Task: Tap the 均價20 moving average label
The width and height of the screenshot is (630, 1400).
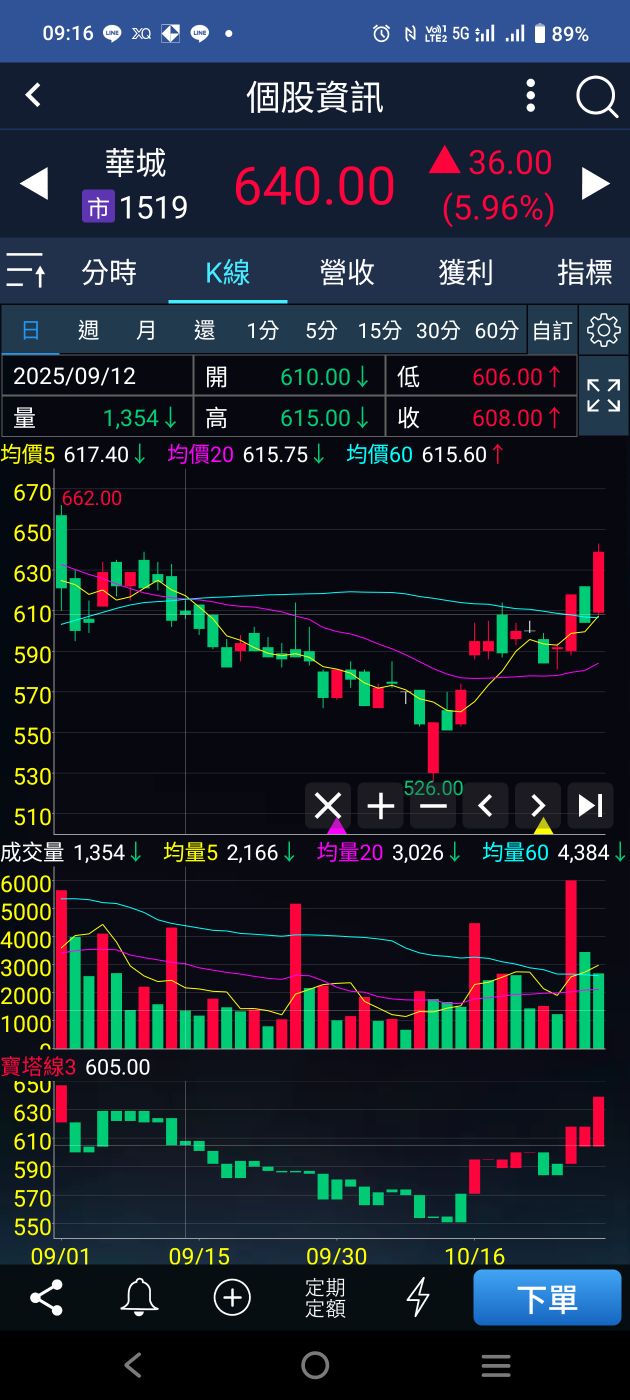Action: (x=201, y=454)
